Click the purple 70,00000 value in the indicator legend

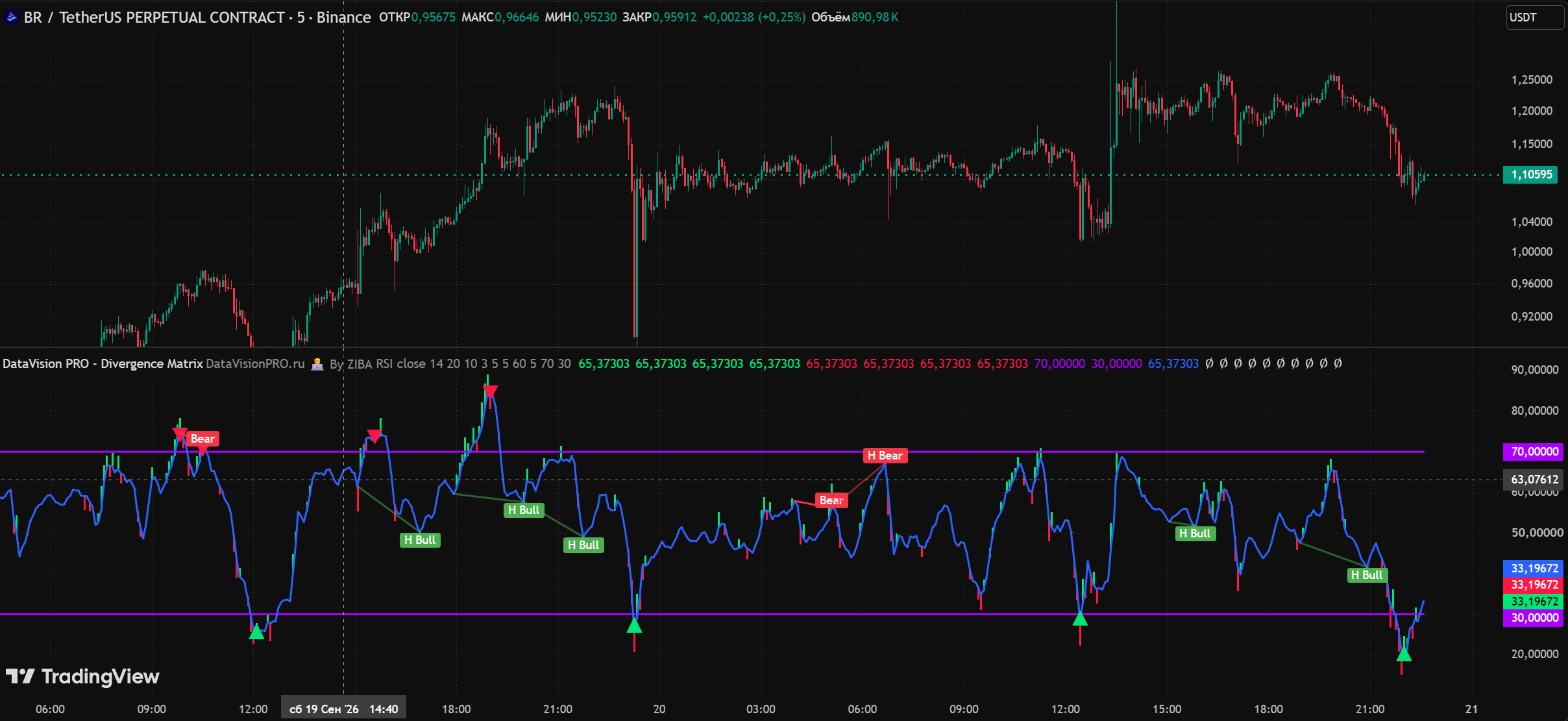coord(1059,363)
